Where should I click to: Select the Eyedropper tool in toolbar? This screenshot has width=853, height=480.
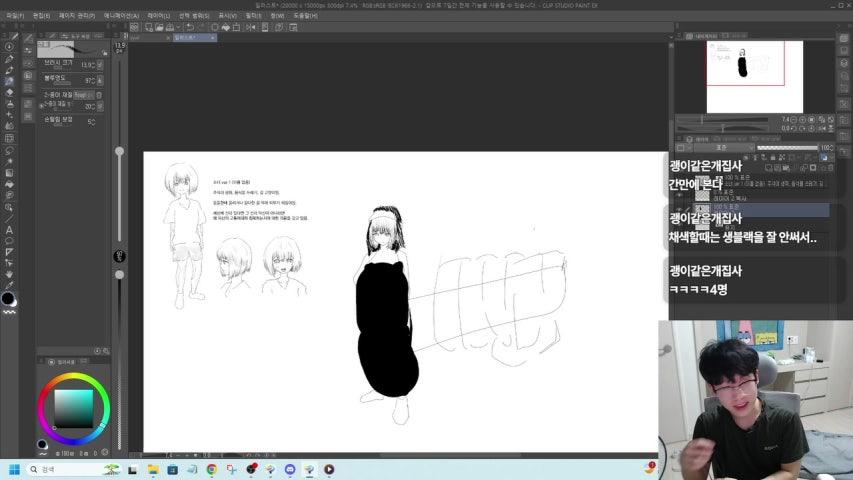[x=9, y=286]
